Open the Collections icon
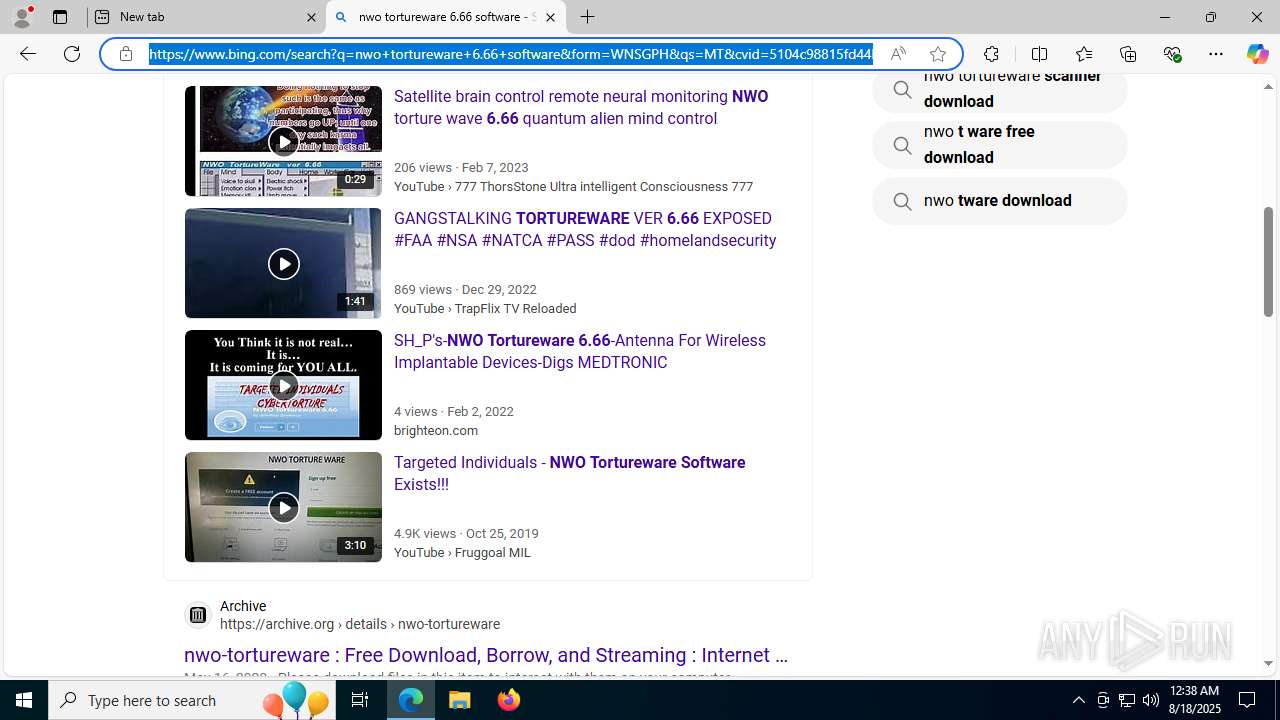This screenshot has height=720, width=1280. (1128, 54)
